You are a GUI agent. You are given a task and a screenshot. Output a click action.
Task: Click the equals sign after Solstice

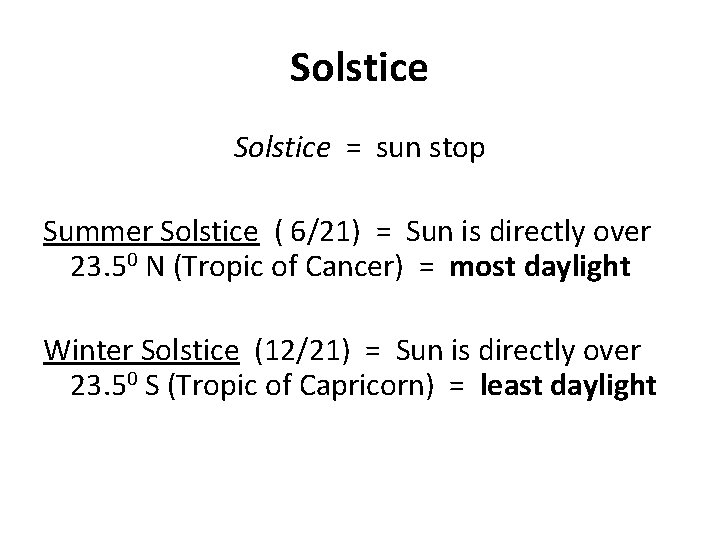(353, 149)
